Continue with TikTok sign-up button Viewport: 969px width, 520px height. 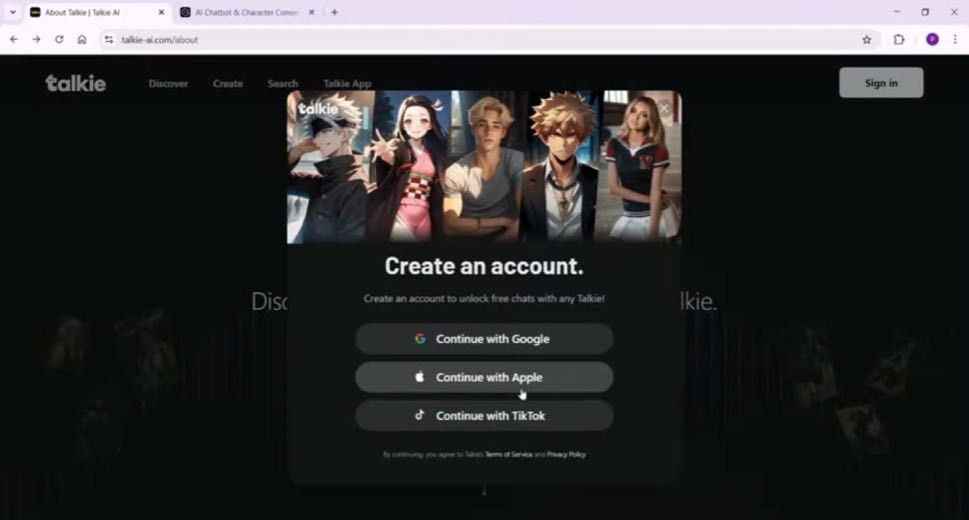(x=484, y=416)
